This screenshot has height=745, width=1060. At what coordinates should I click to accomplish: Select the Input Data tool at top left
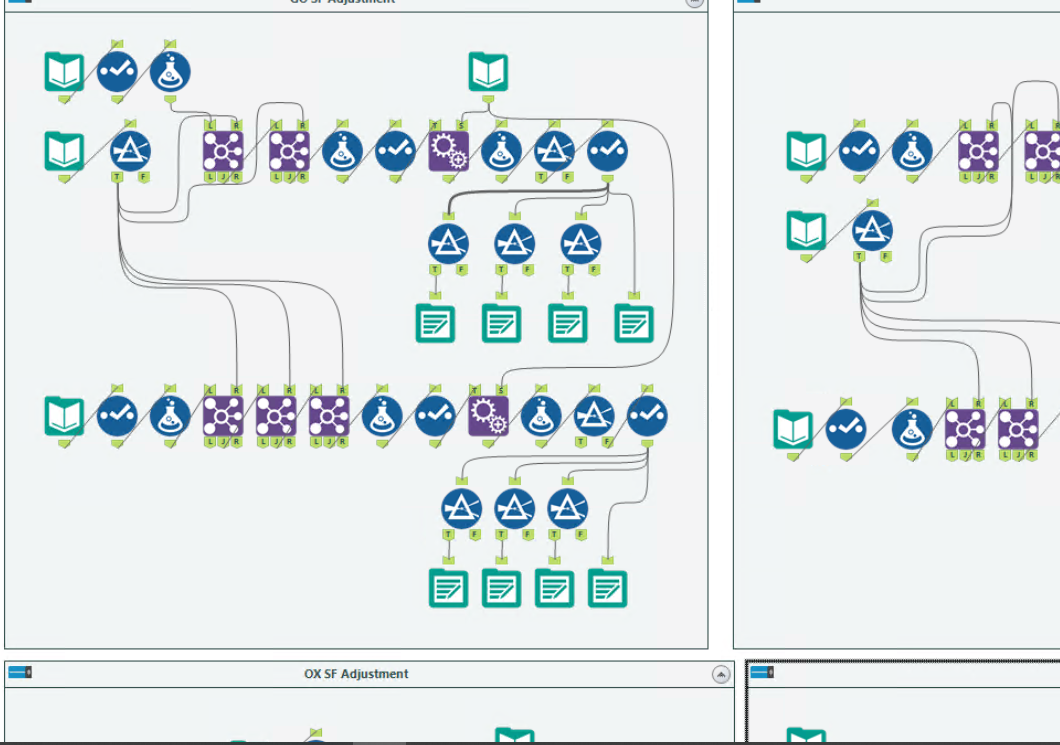[63, 72]
